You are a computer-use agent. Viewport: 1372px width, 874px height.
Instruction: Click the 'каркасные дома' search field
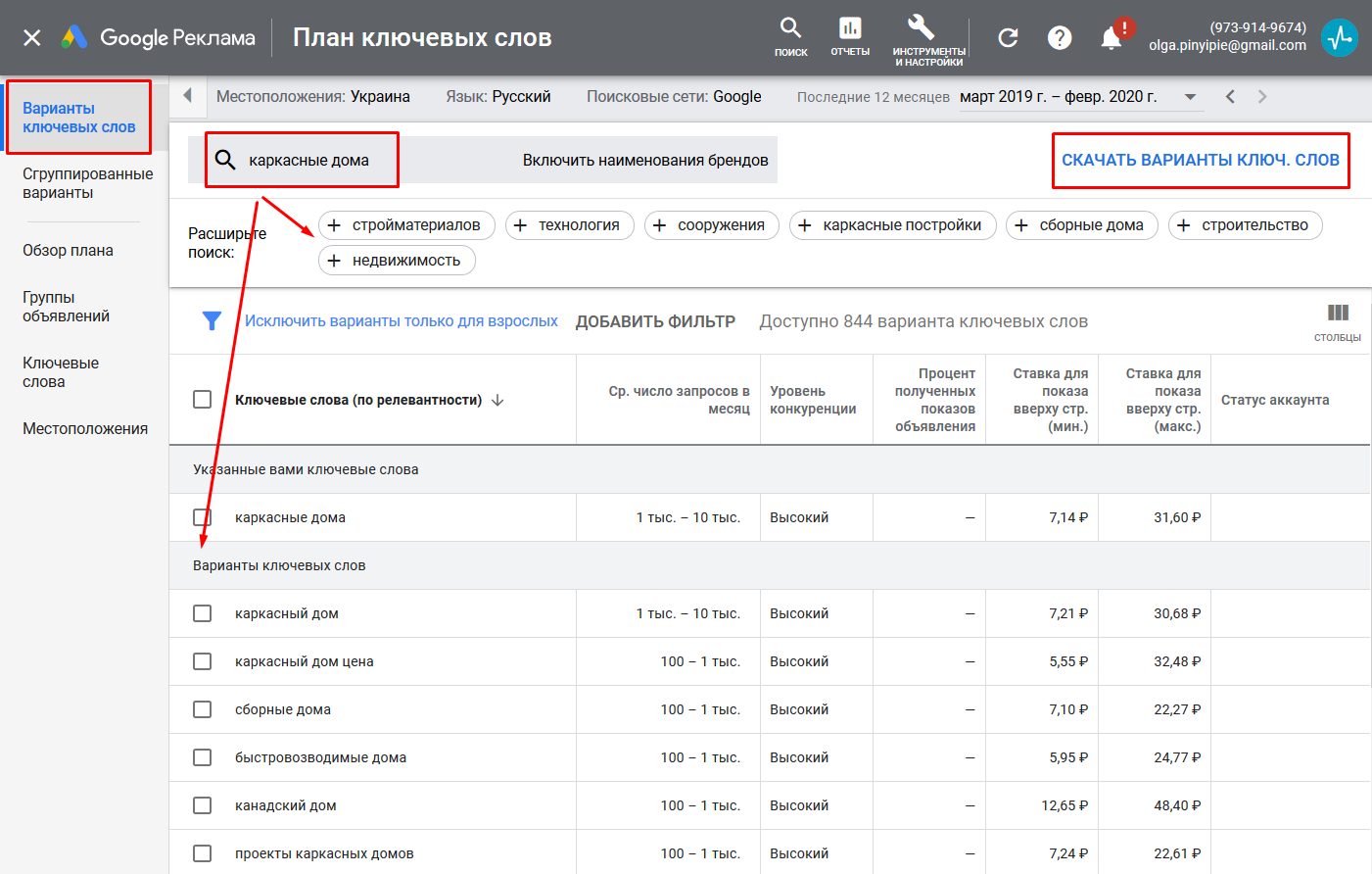308,160
